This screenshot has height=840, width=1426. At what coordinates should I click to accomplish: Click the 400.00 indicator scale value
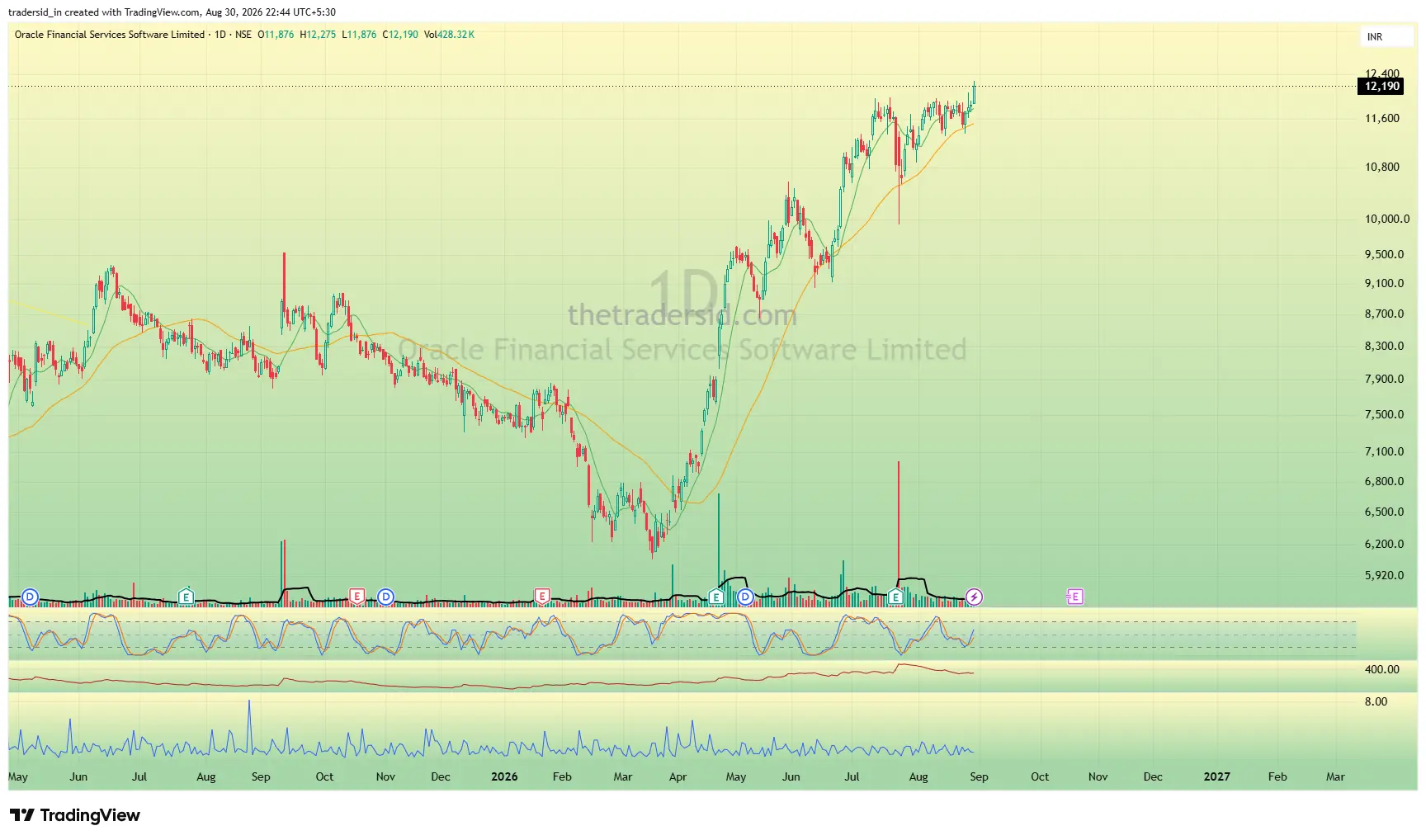[1382, 669]
